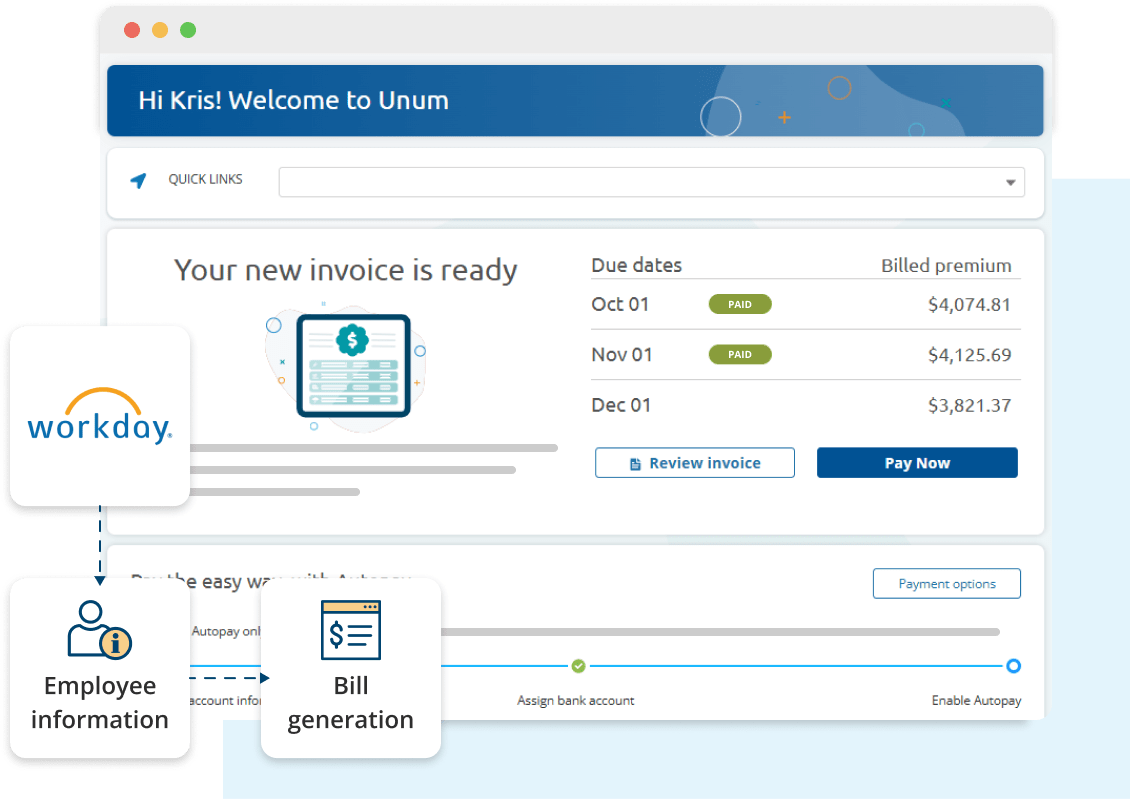This screenshot has width=1130, height=799.
Task: Click the document icon in Review invoice
Action: 634,464
